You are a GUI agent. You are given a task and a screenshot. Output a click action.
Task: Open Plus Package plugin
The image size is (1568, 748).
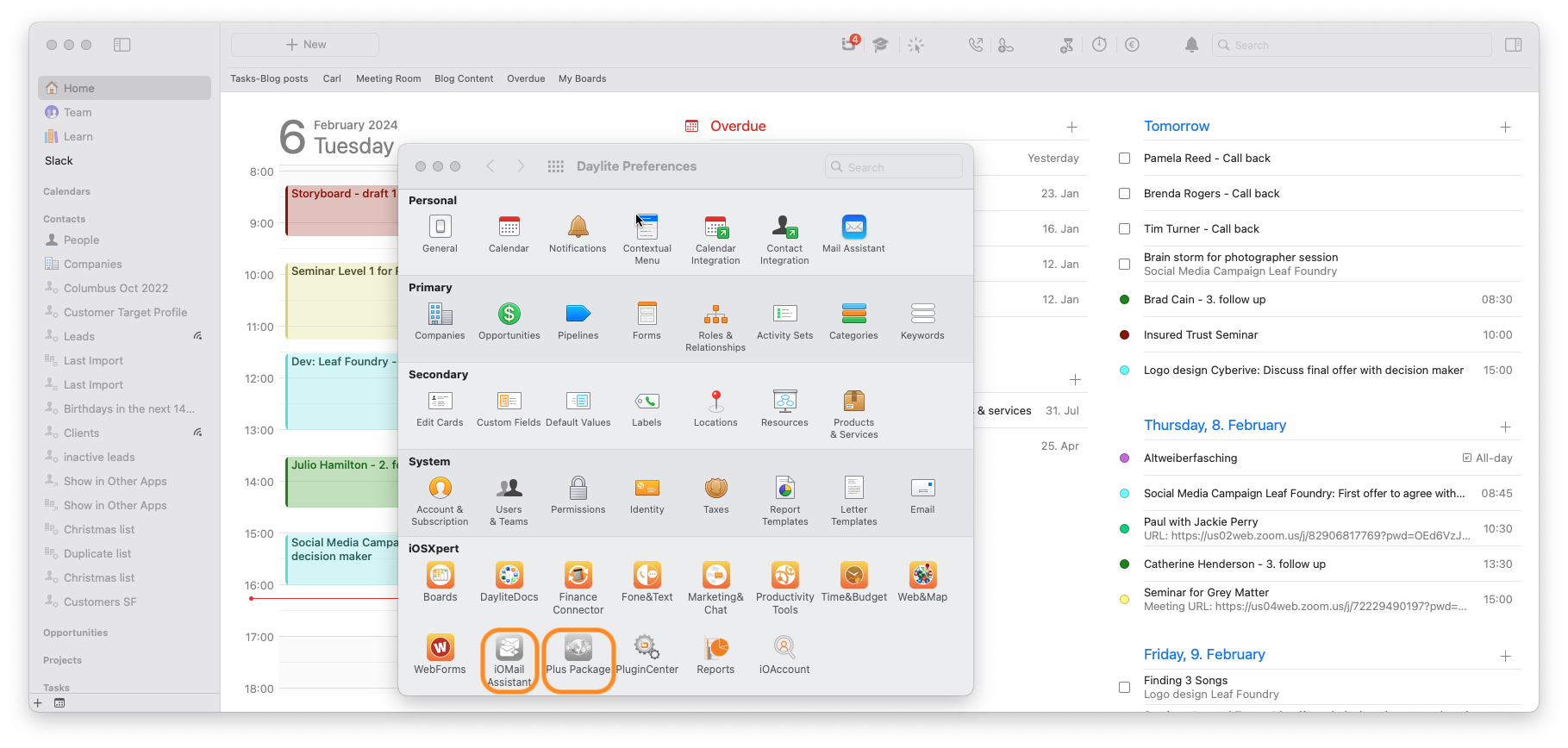click(578, 647)
